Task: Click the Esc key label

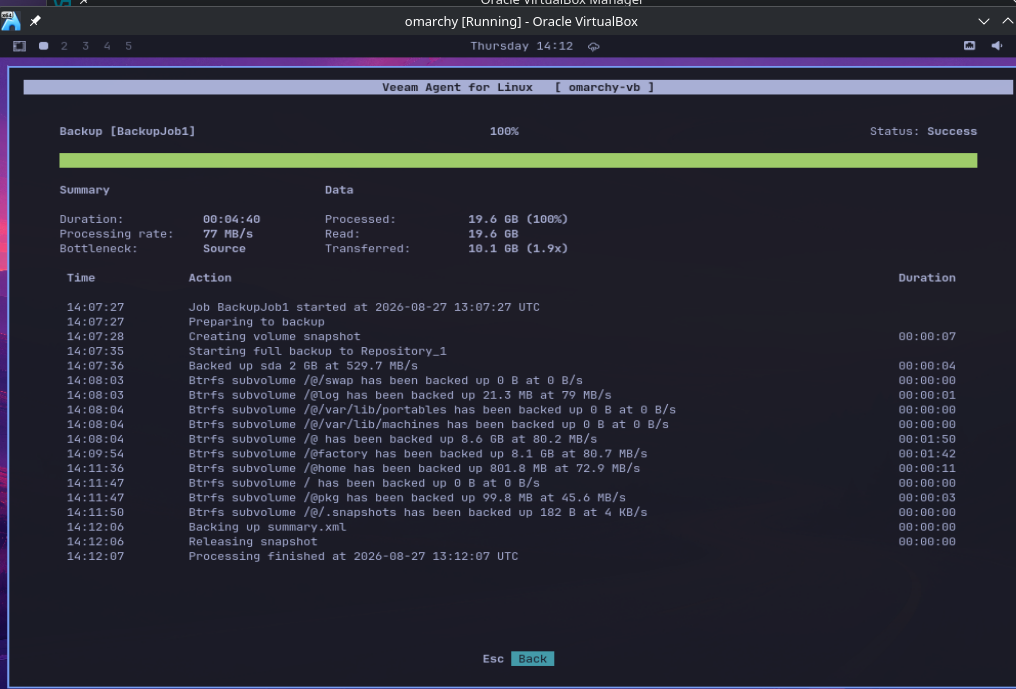Action: click(493, 659)
